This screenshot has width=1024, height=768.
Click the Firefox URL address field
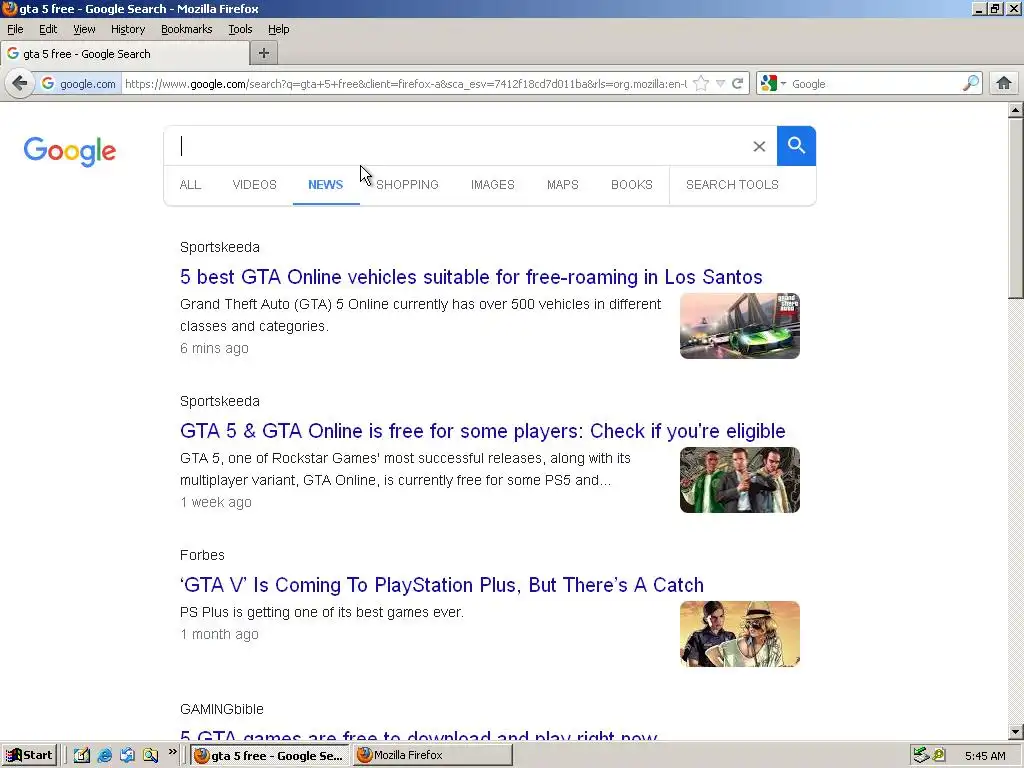click(405, 84)
